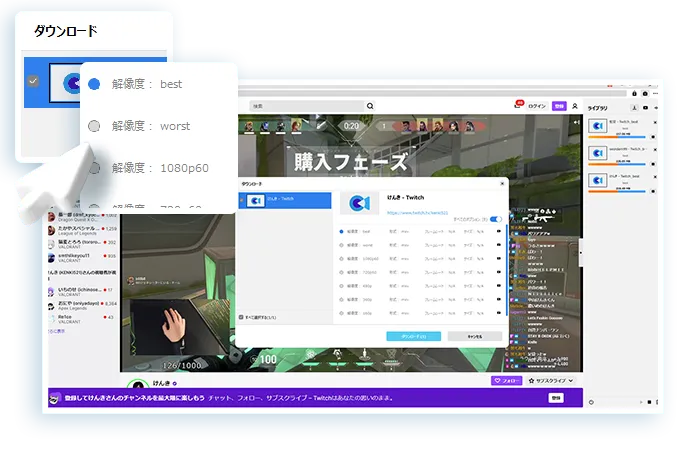
Task: Select the worst resolution radio in the dialog
Action: click(x=341, y=245)
